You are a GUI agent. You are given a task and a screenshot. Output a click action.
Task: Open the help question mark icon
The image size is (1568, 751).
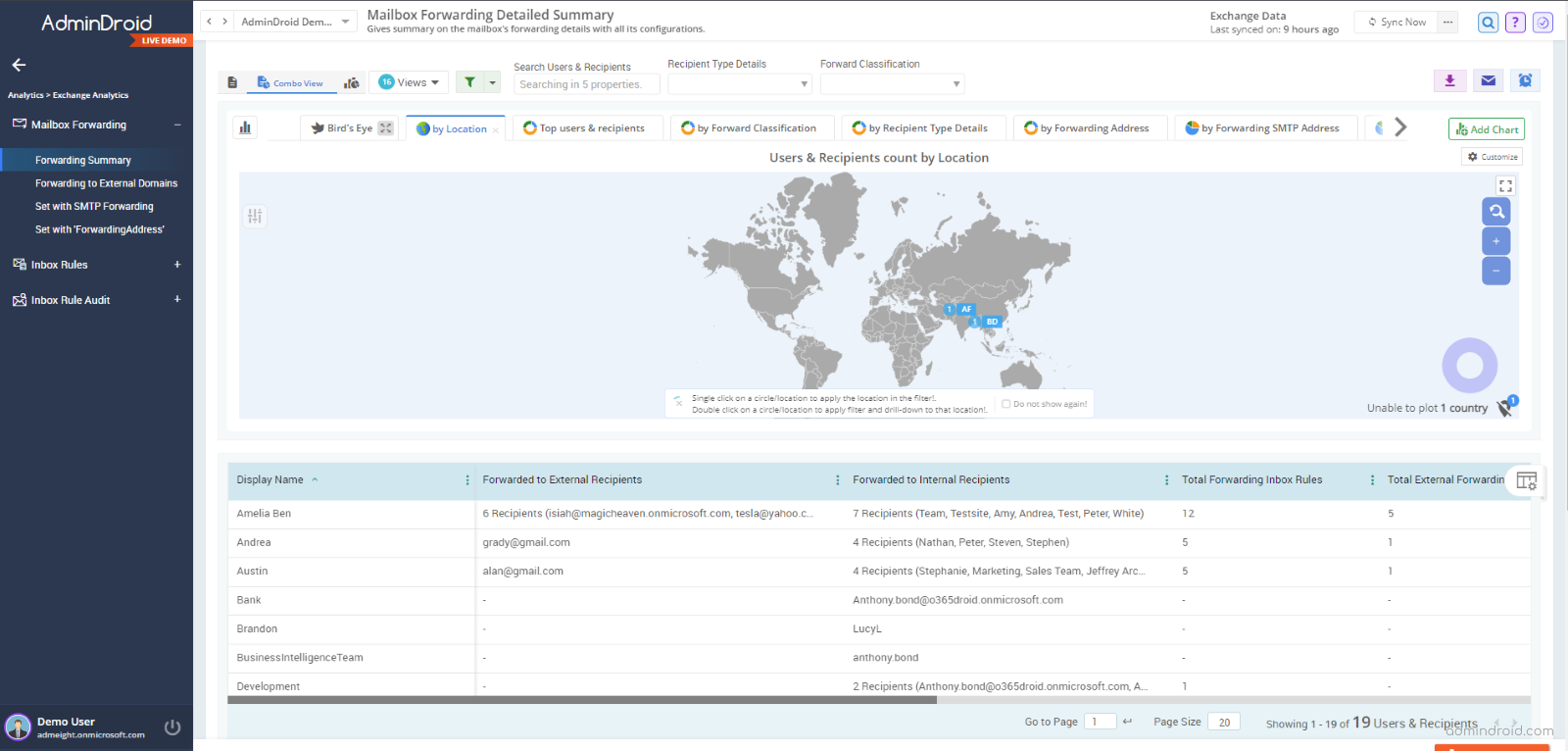click(x=1515, y=23)
